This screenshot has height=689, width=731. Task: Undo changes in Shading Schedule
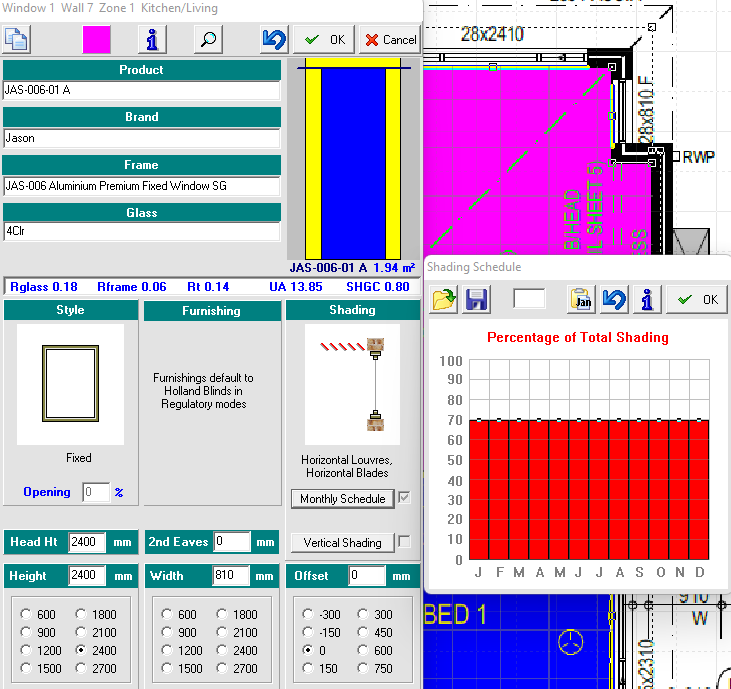click(613, 299)
